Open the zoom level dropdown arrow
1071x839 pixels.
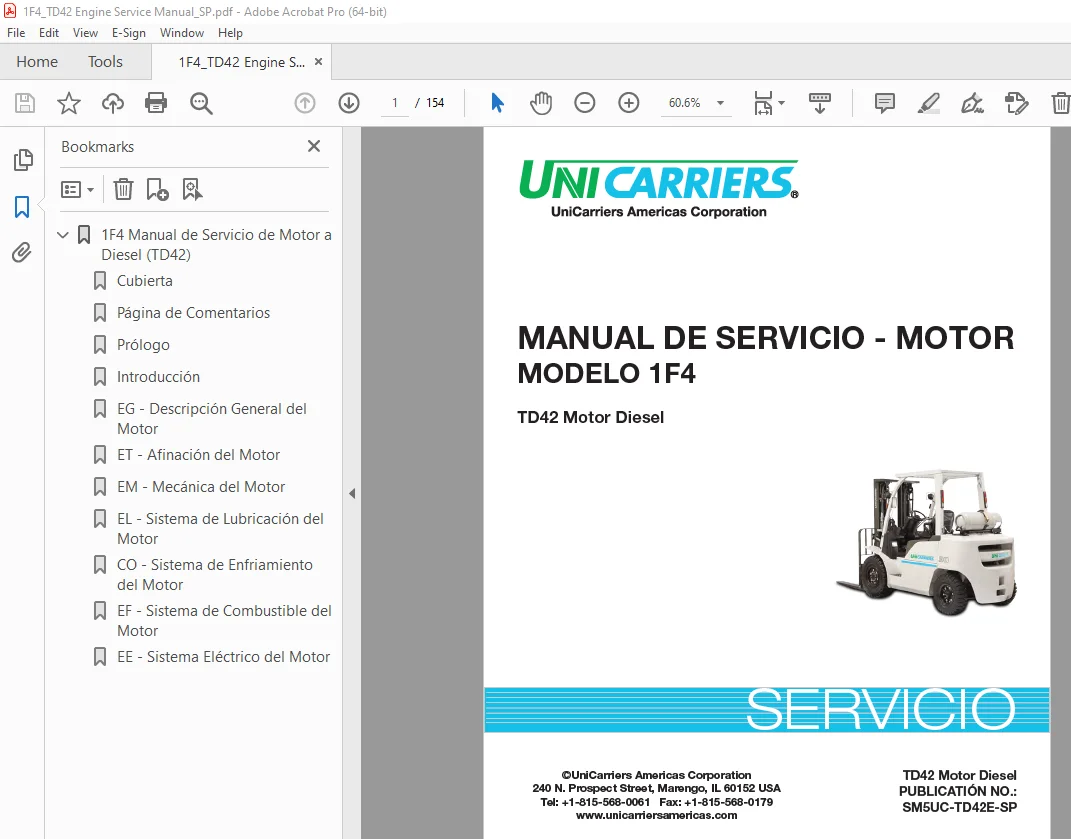(x=720, y=103)
